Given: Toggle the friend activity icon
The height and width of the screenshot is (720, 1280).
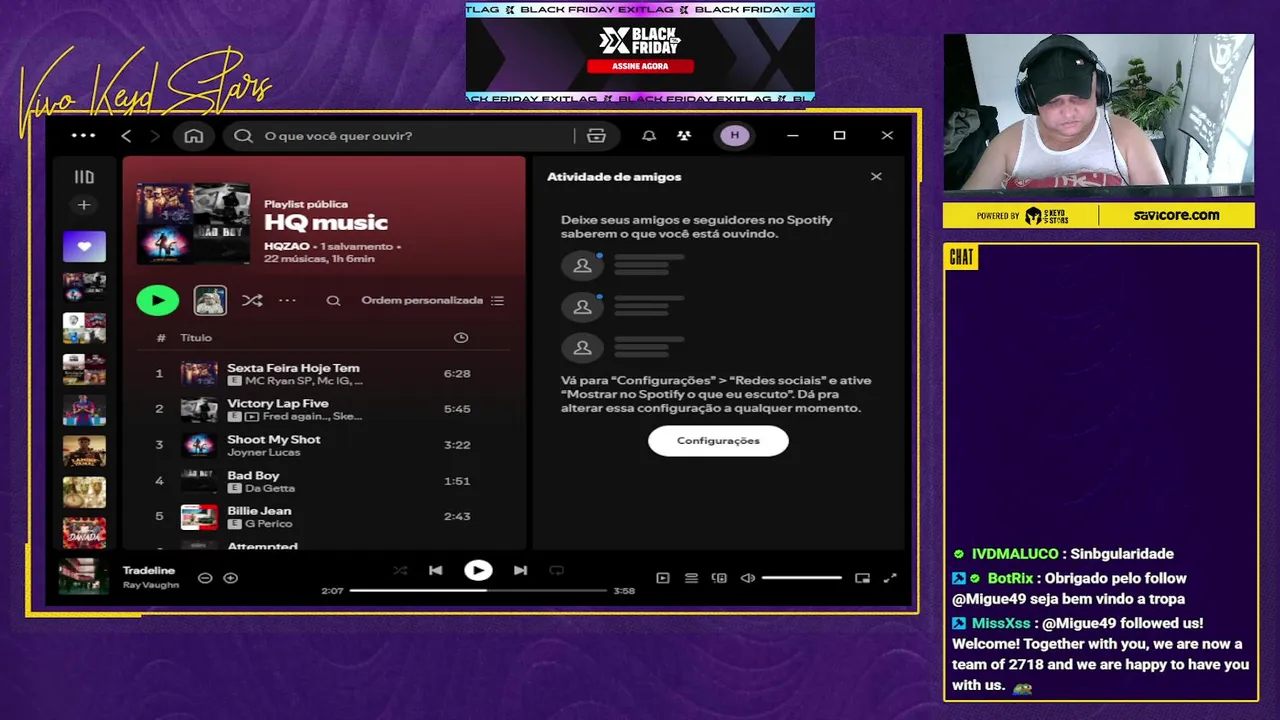Looking at the screenshot, I should (684, 136).
